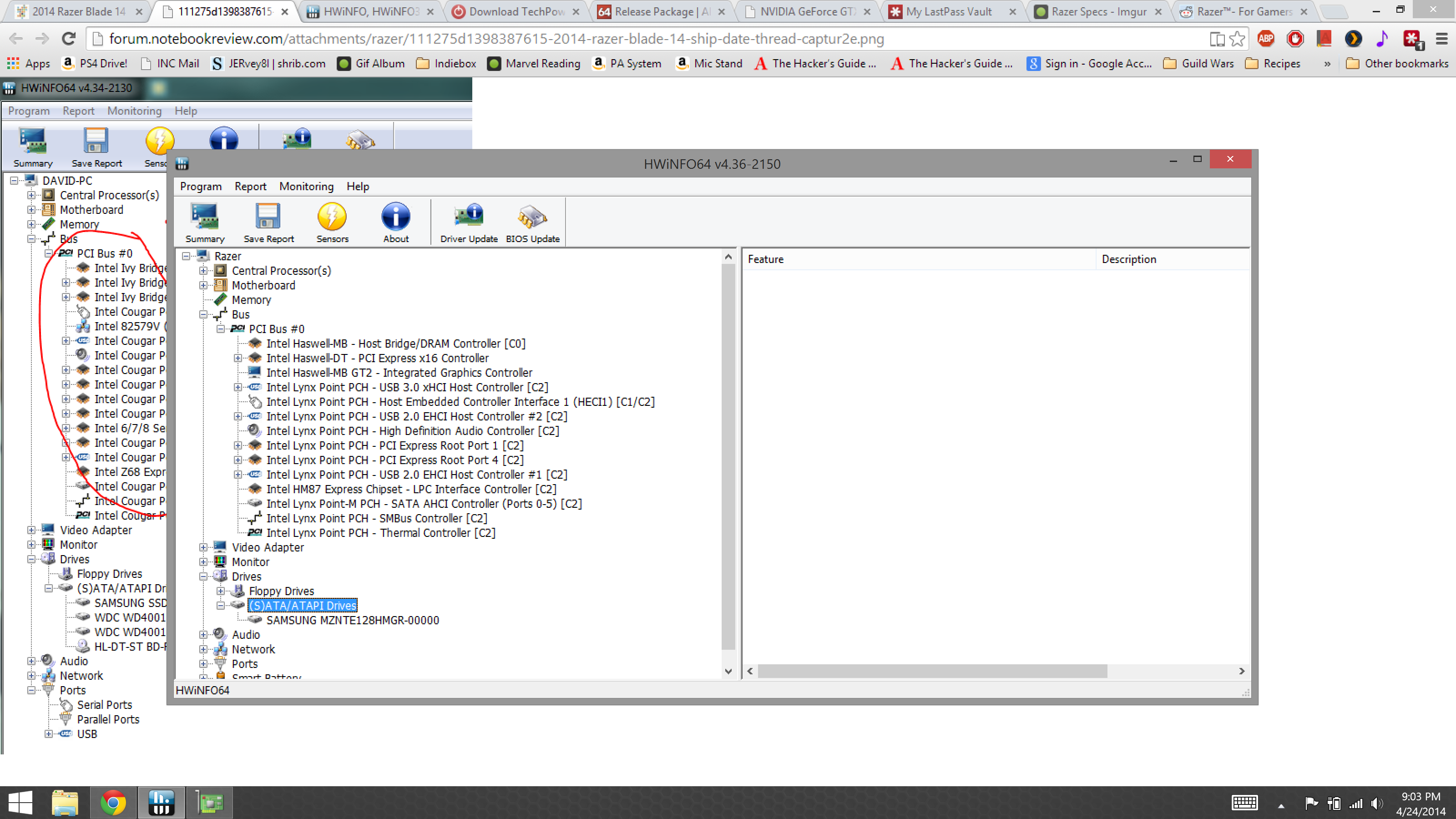Switch to My LastPass Vault tab
The height and width of the screenshot is (819, 1456).
pyautogui.click(x=952, y=11)
